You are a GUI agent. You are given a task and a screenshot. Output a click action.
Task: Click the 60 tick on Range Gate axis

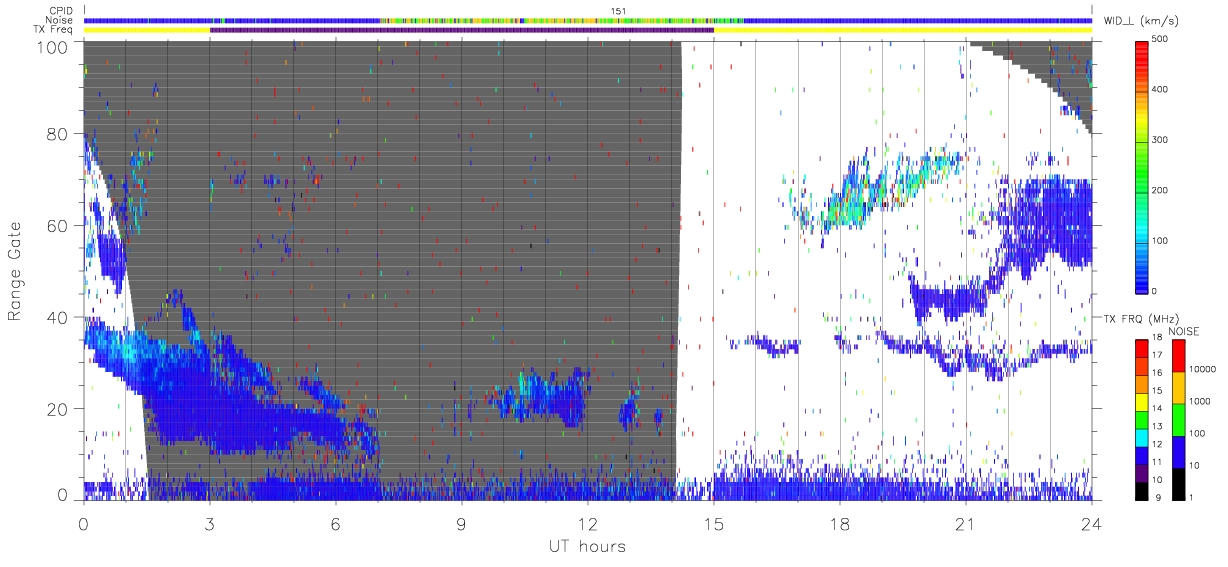pos(58,225)
